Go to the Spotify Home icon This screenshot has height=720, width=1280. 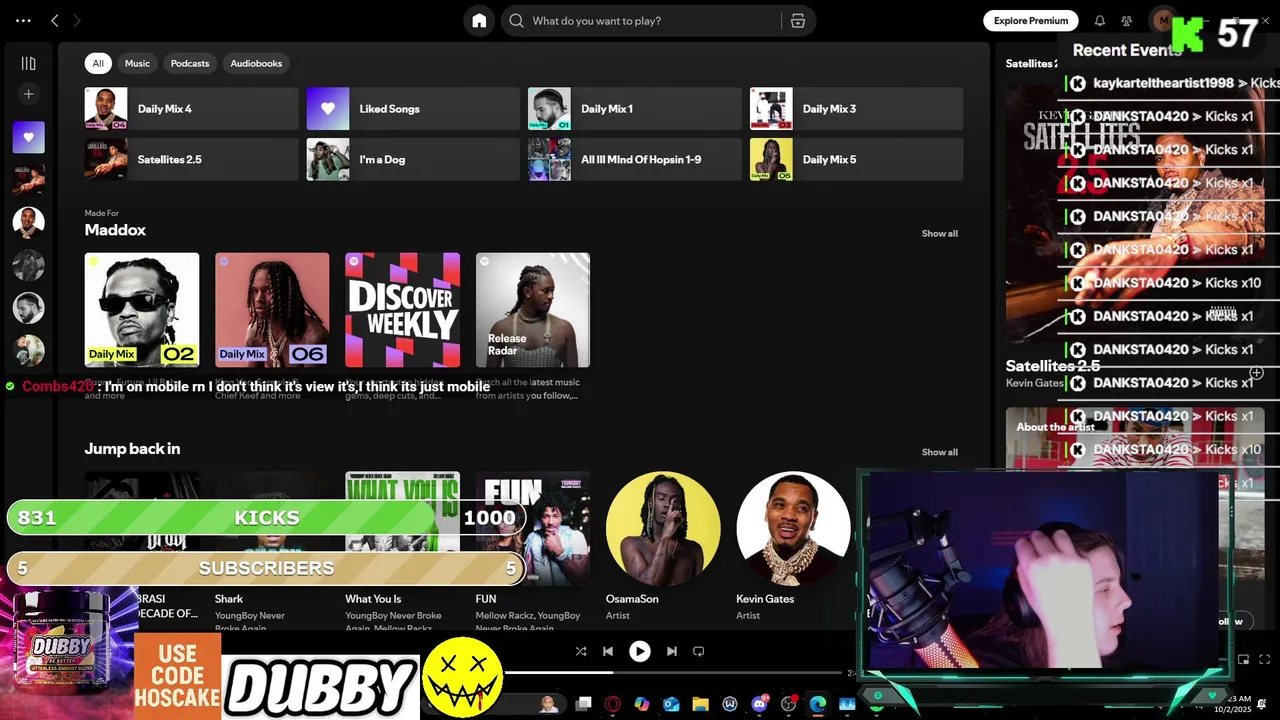pos(479,20)
